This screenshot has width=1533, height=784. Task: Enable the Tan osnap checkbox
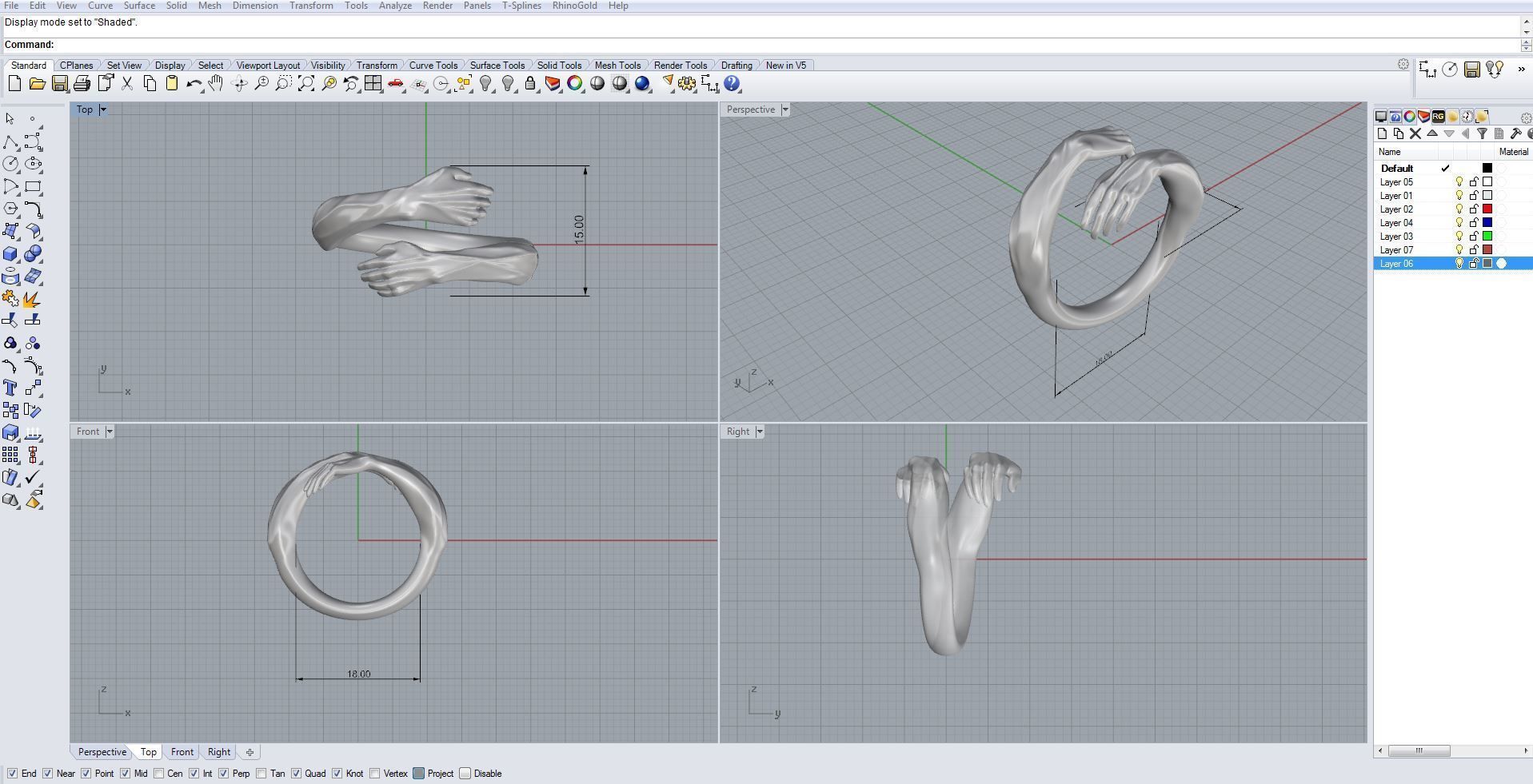point(261,774)
